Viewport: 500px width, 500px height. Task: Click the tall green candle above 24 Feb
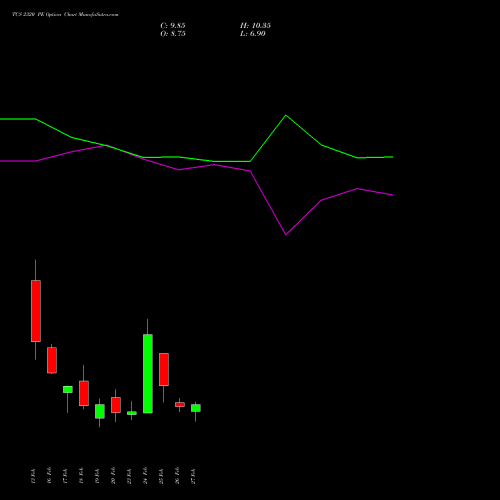click(x=148, y=373)
